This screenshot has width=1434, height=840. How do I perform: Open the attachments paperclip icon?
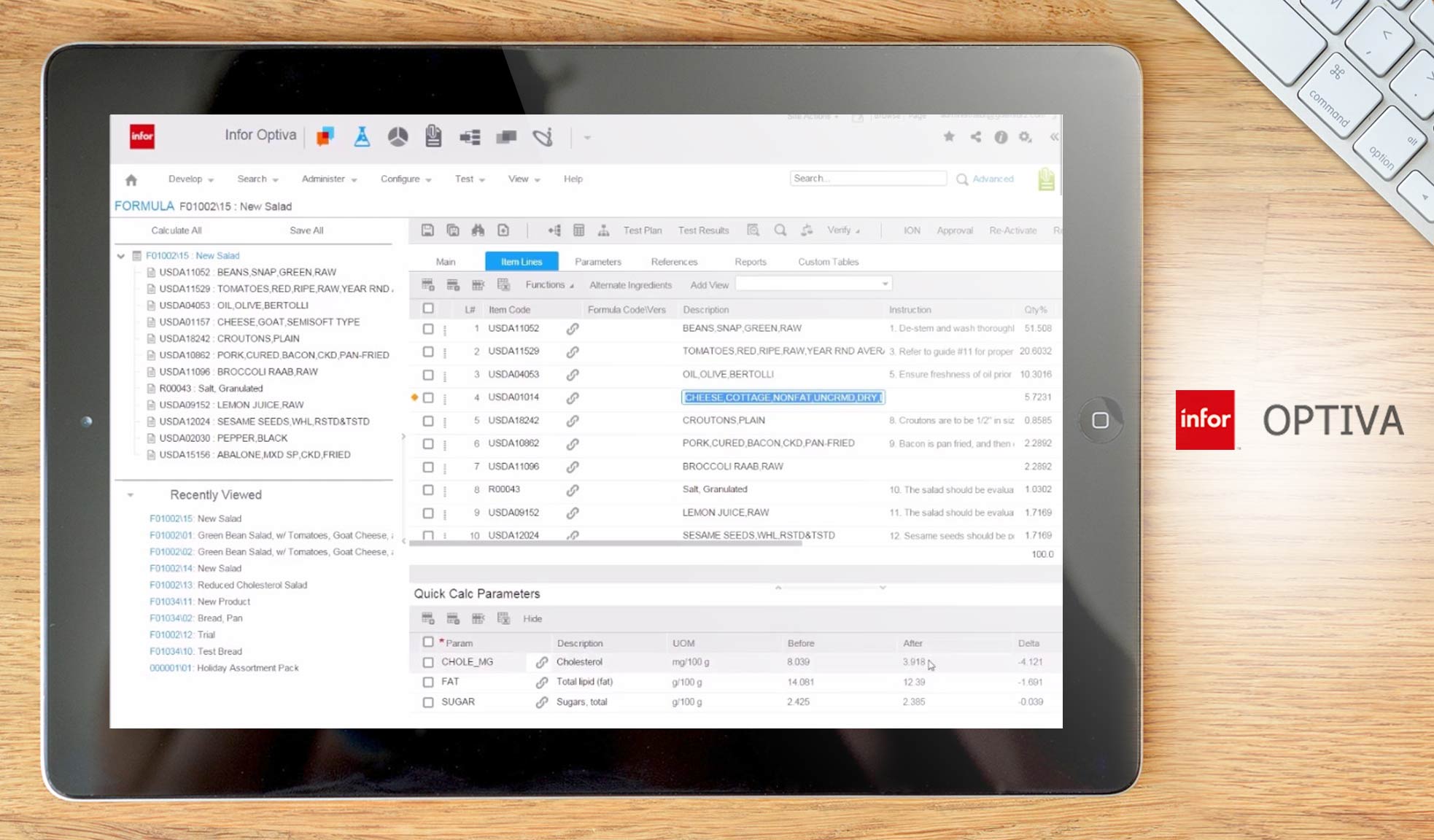tap(434, 136)
